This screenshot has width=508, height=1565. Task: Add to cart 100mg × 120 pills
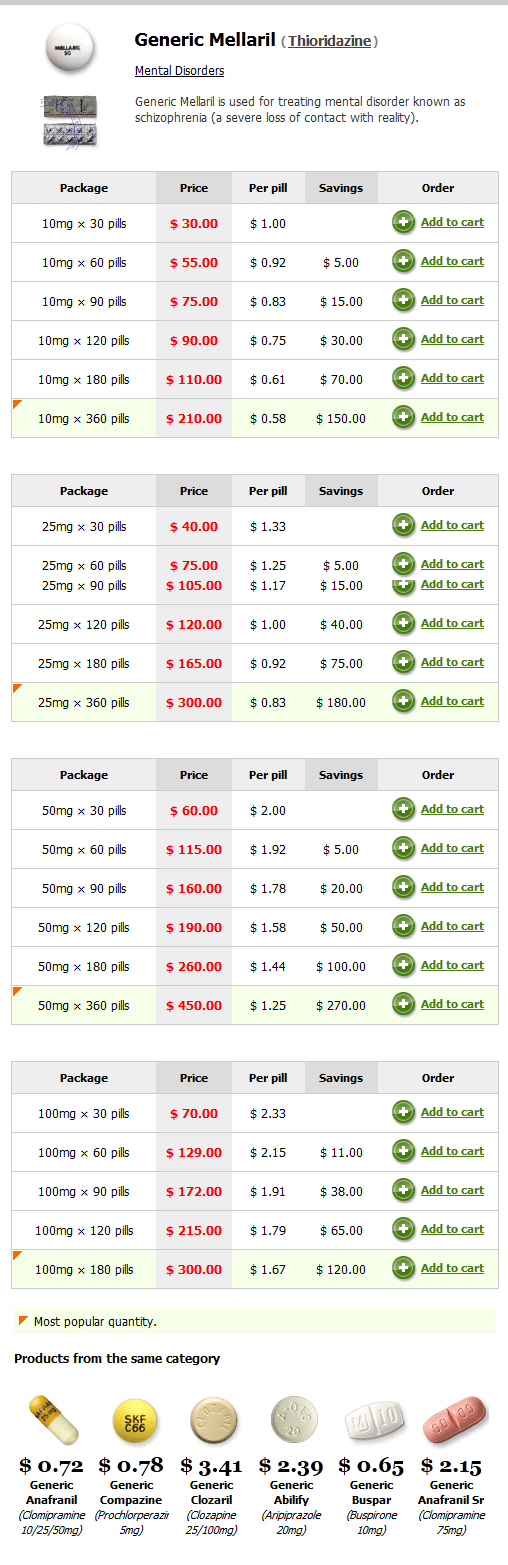tap(452, 1229)
